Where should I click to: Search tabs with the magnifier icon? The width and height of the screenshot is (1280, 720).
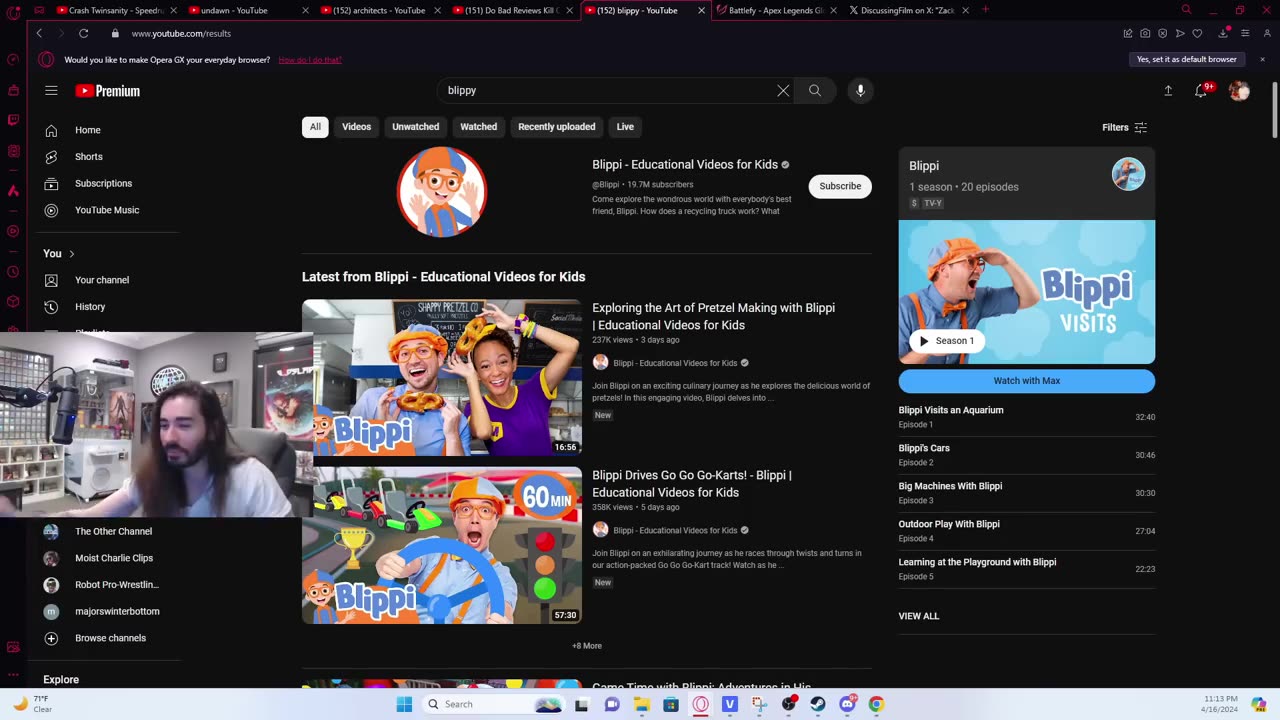[x=1186, y=10]
